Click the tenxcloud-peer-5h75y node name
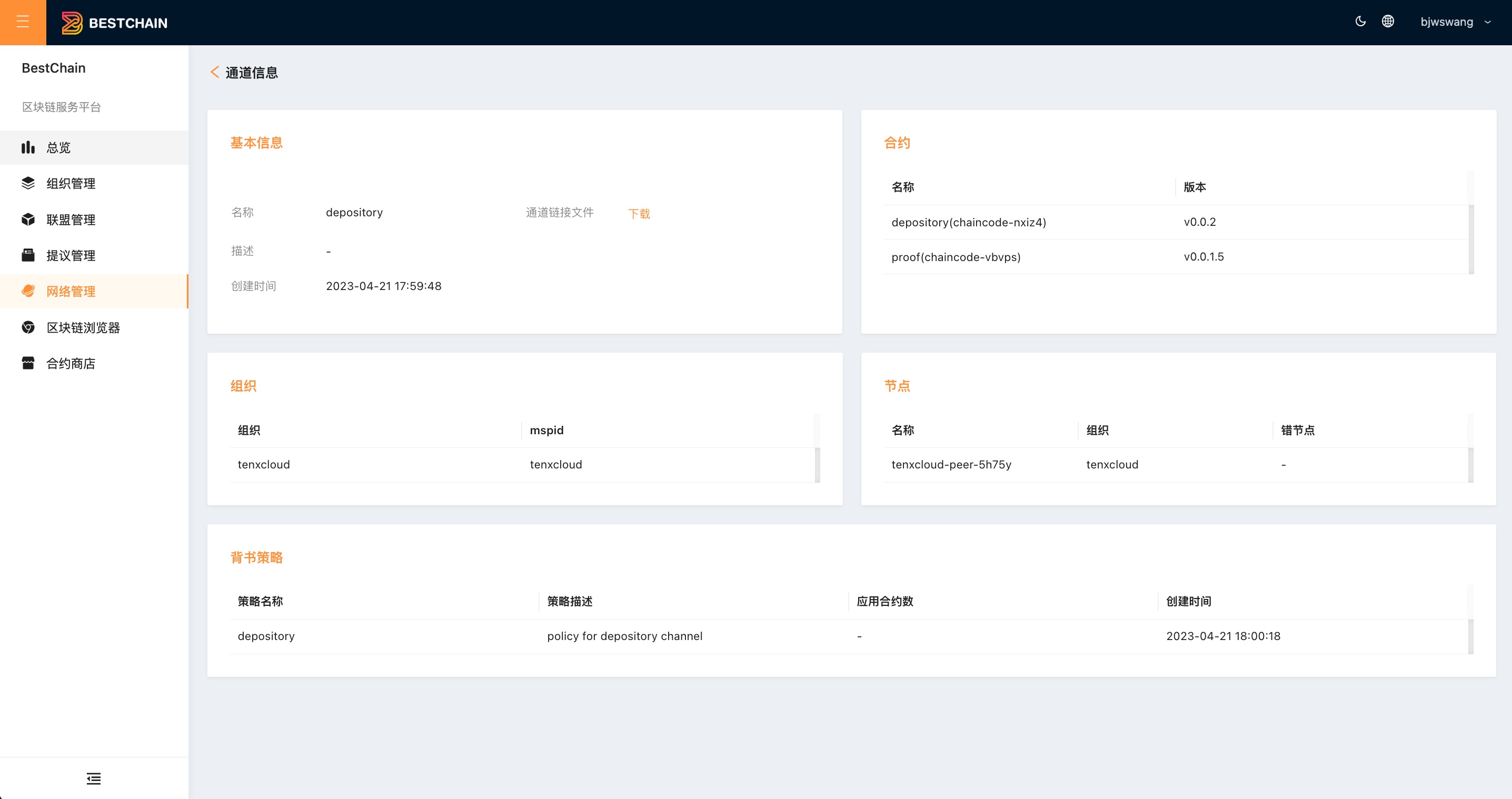 tap(951, 465)
